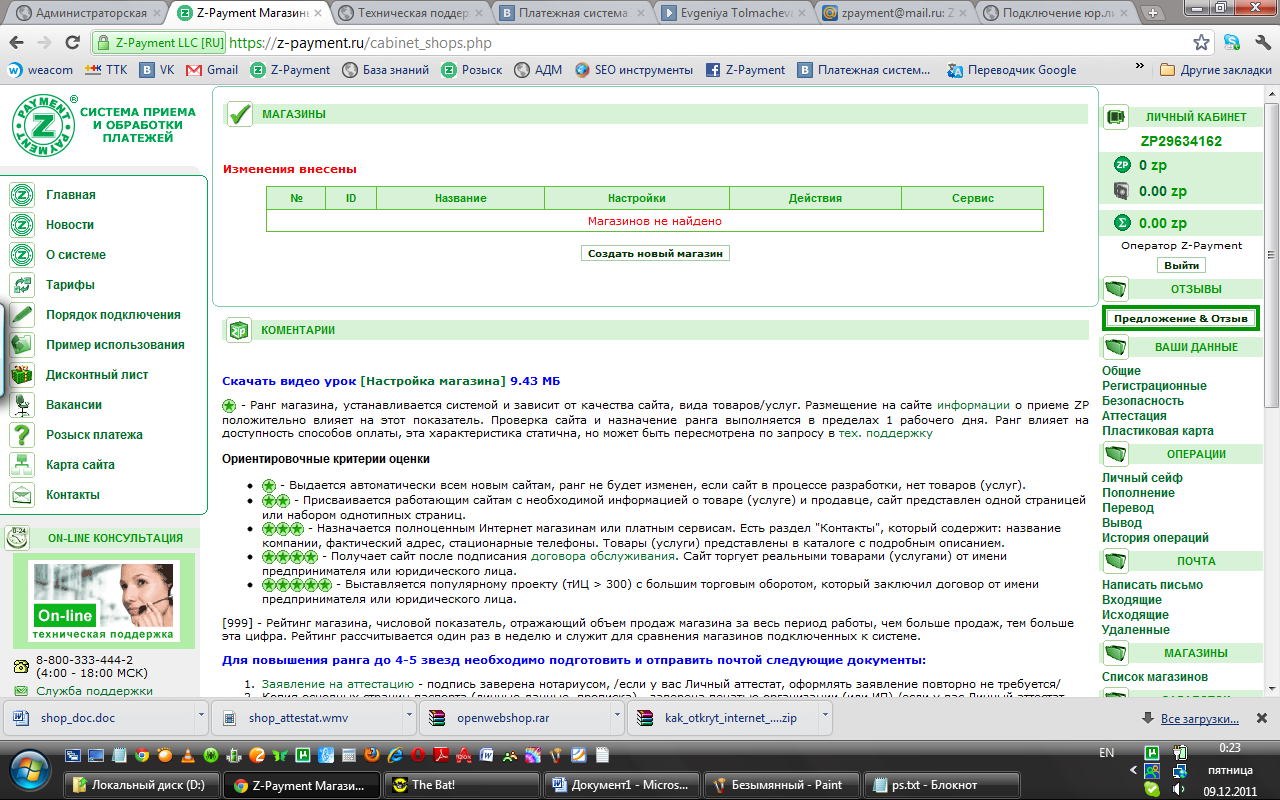Click the On-line техническая поддержка banner
The image size is (1280, 800).
103,601
